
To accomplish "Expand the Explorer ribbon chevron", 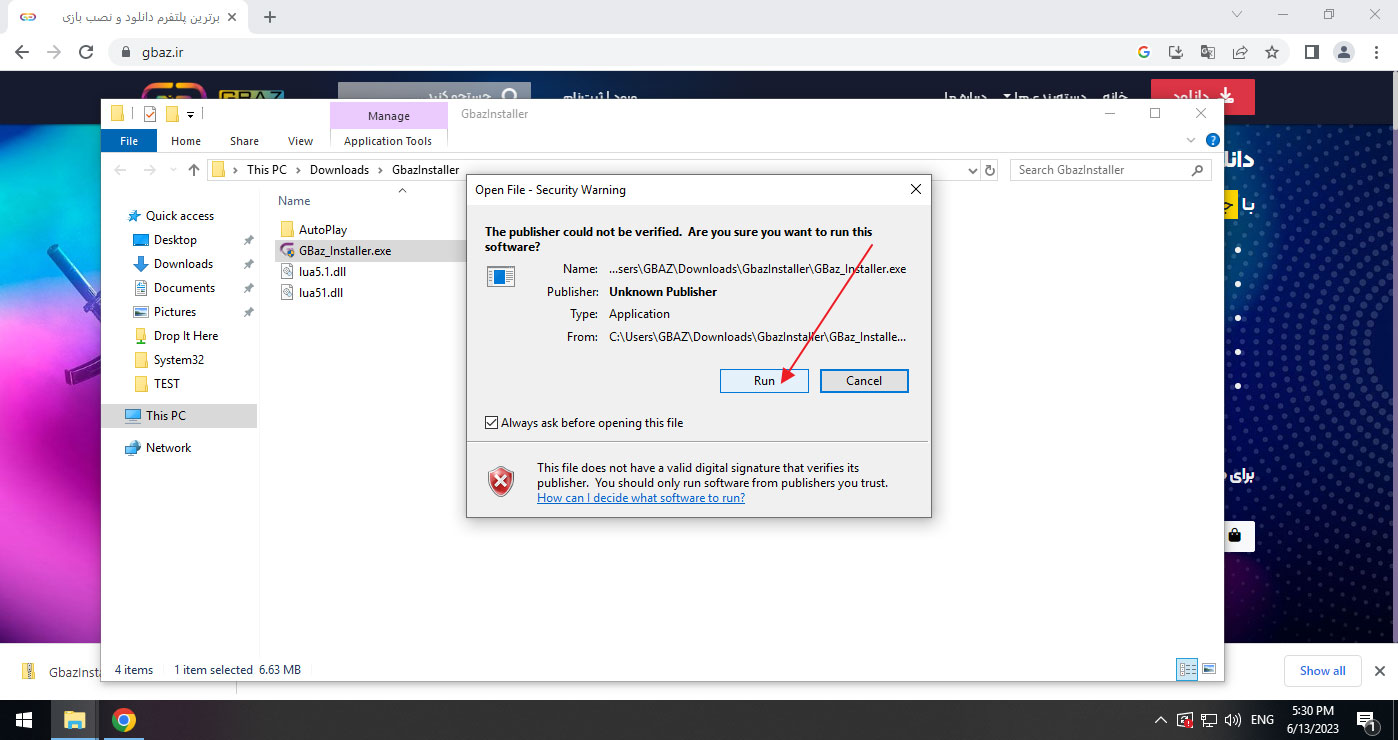I will [1190, 141].
